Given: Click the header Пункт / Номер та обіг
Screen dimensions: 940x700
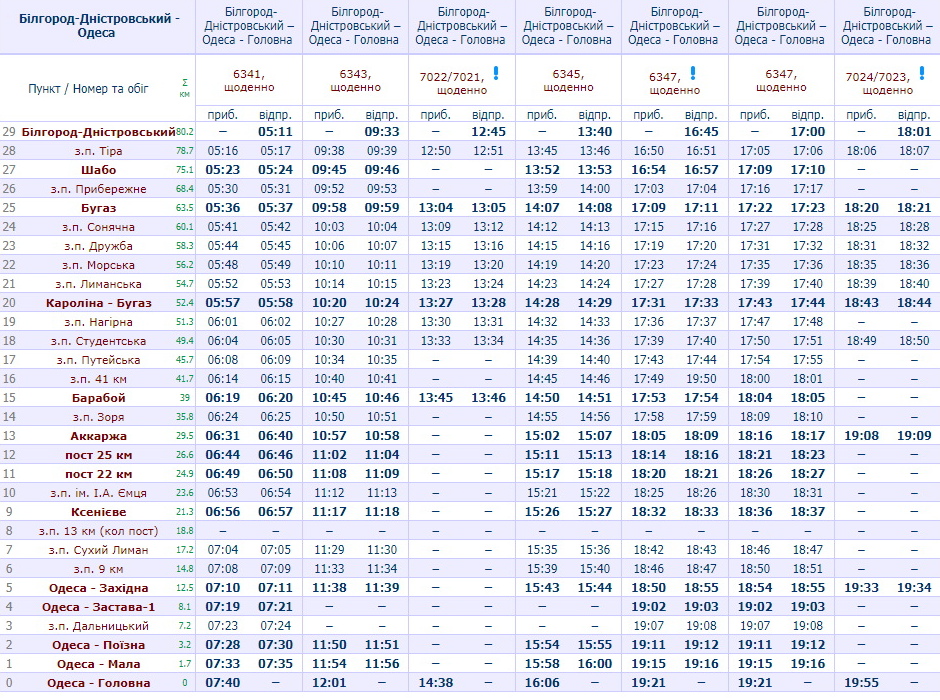Looking at the screenshot, I should (88, 89).
